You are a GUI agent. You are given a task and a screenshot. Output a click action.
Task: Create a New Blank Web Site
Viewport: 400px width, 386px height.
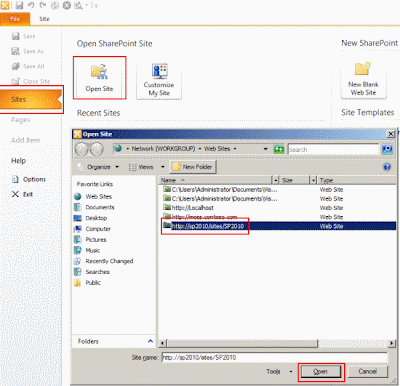(363, 79)
